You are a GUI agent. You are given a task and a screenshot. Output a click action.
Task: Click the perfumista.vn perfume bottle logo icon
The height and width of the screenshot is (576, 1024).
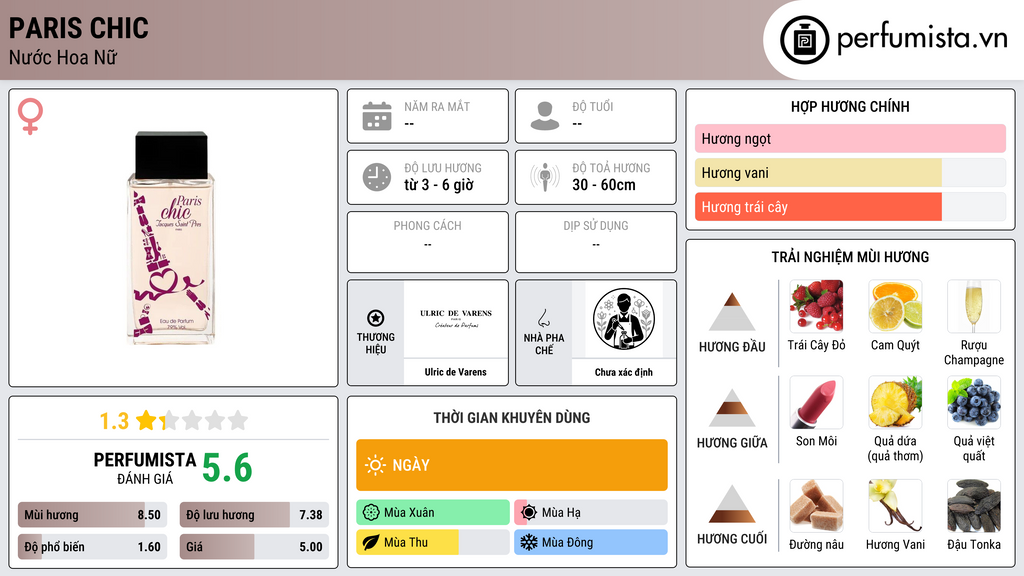pos(804,40)
